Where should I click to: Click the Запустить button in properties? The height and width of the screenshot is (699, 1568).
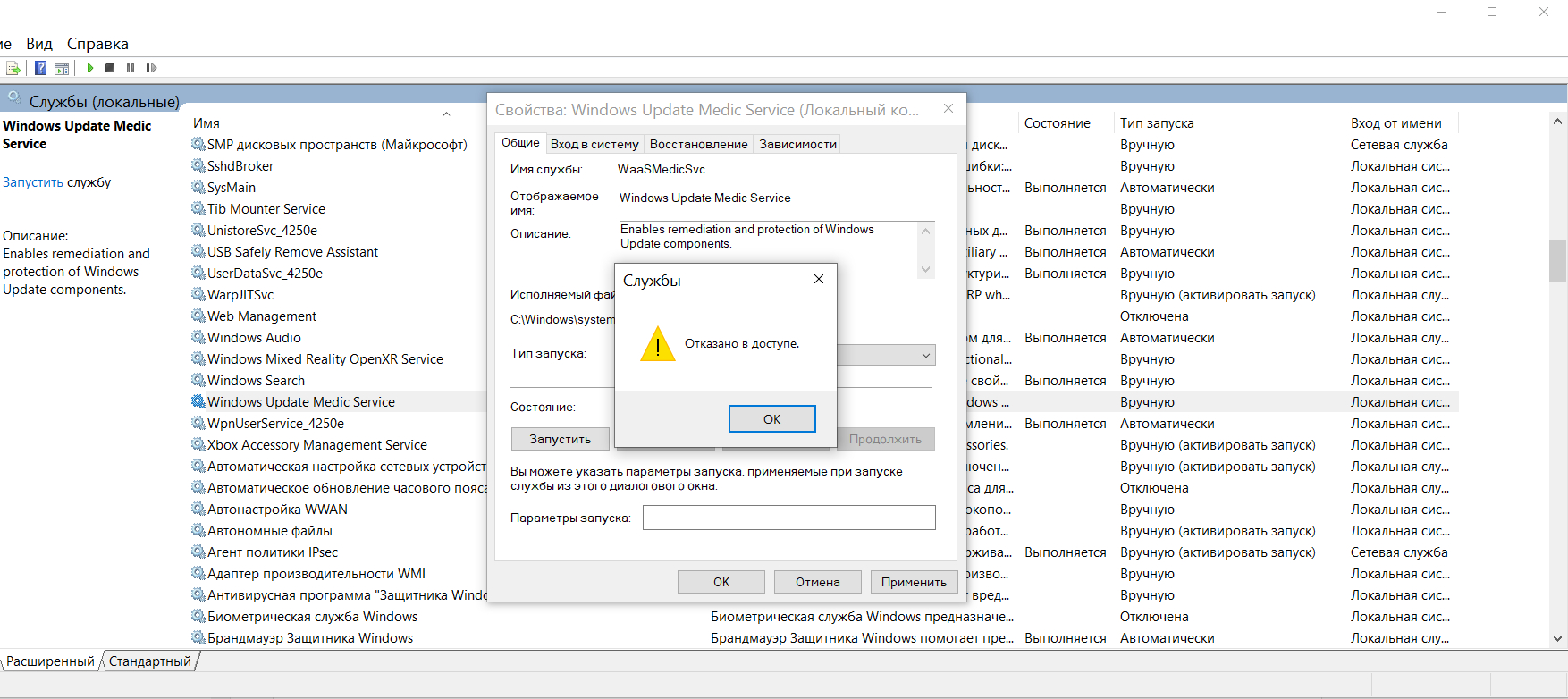point(560,439)
